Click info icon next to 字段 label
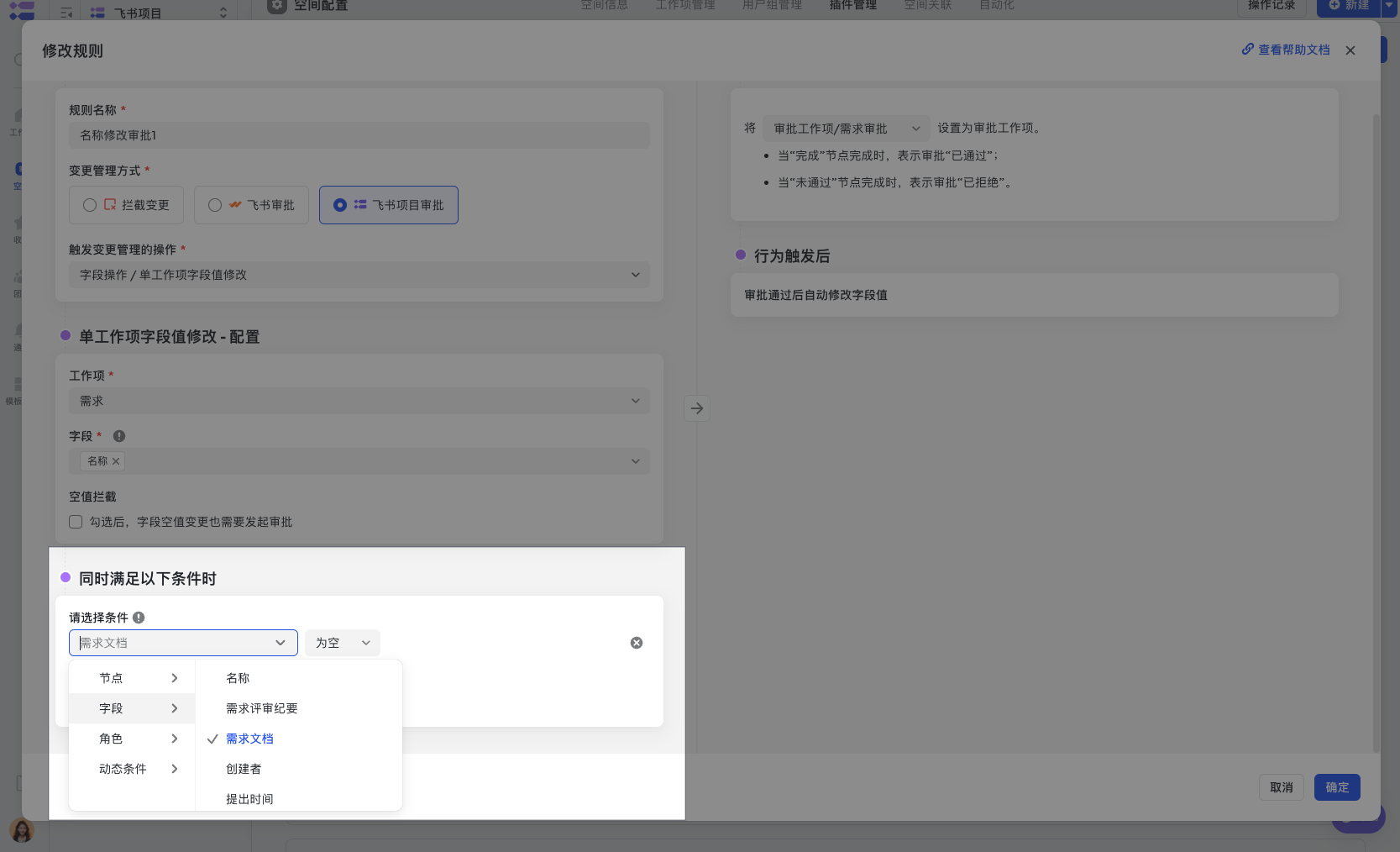This screenshot has width=1400, height=852. (119, 436)
